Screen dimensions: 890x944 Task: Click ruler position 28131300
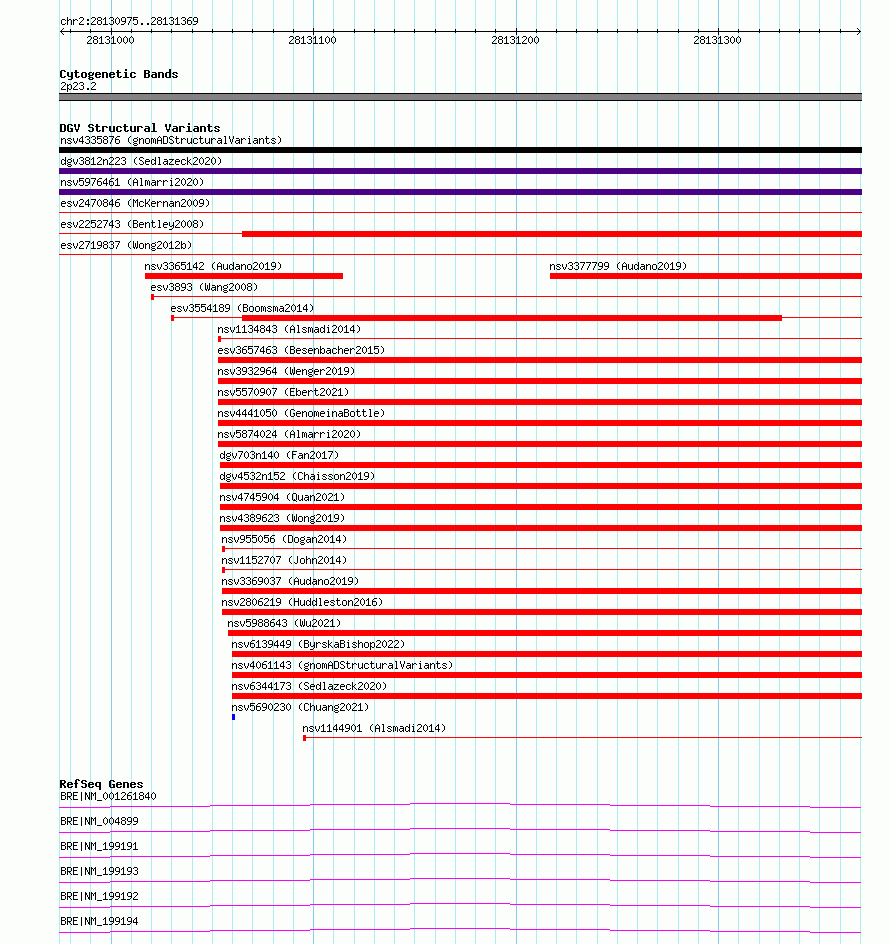[717, 40]
